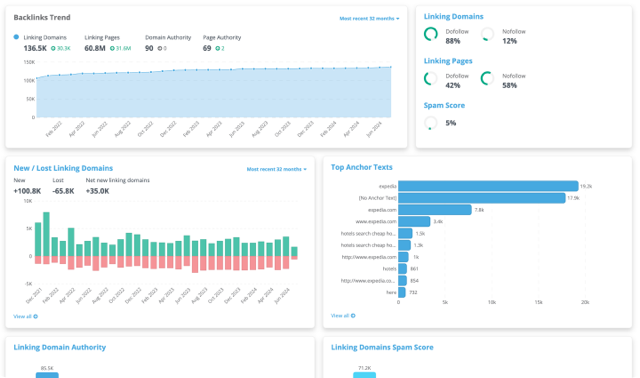Viewport: 640px width, 378px height.
Task: Open the Linking Pages heading link
Action: pyautogui.click(x=448, y=61)
